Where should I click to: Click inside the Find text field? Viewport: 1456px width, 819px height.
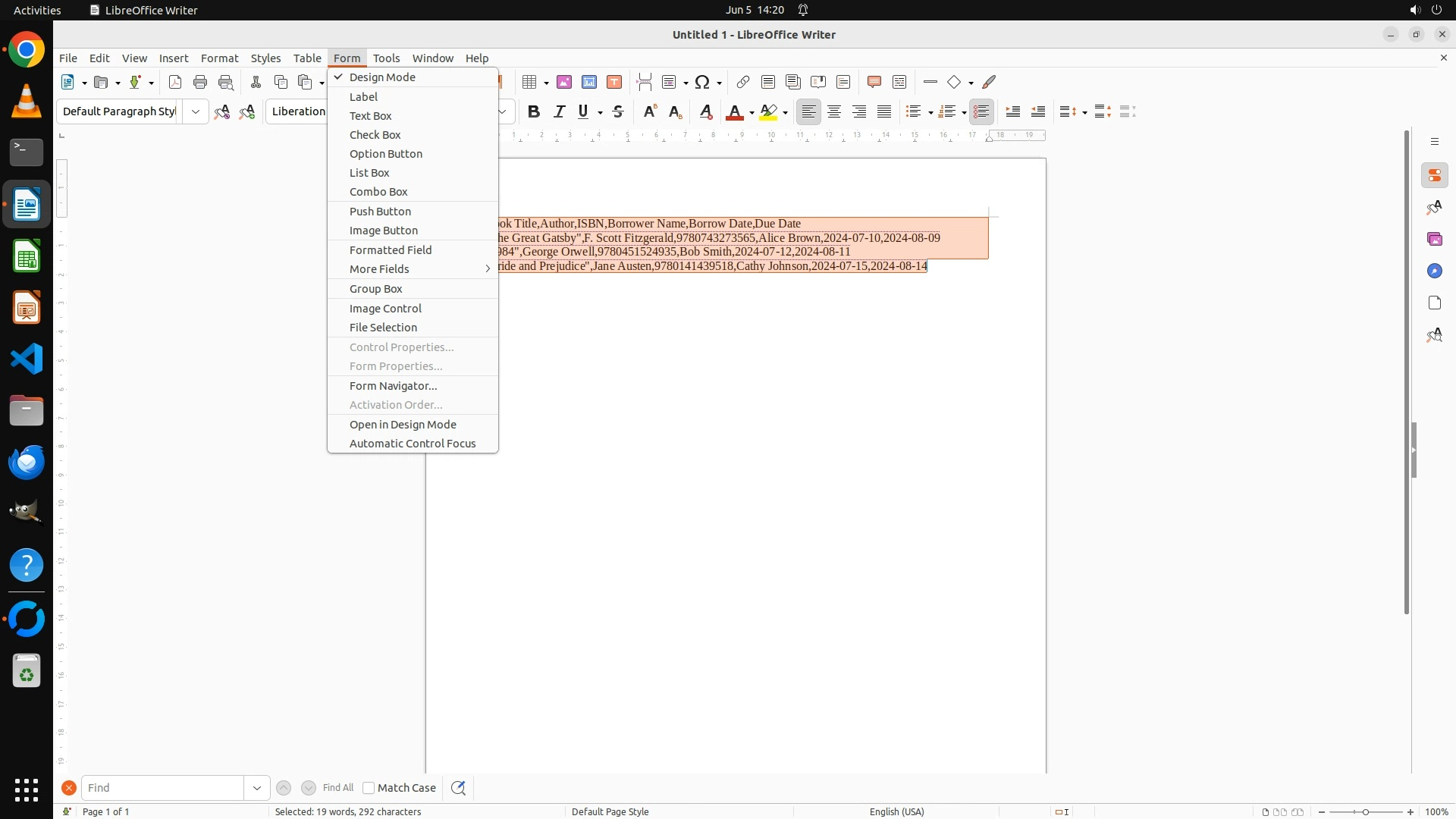point(162,788)
